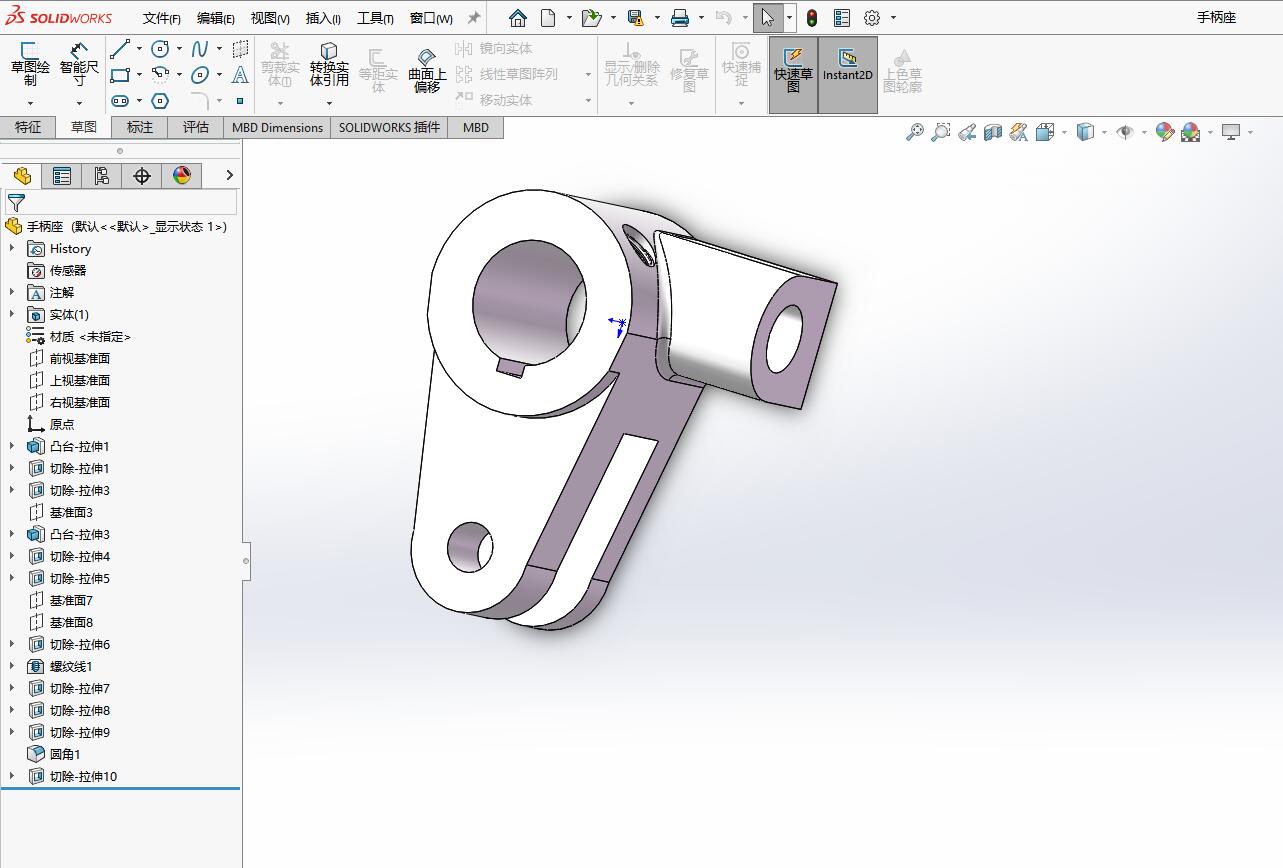Expand the History tree node

coord(12,248)
